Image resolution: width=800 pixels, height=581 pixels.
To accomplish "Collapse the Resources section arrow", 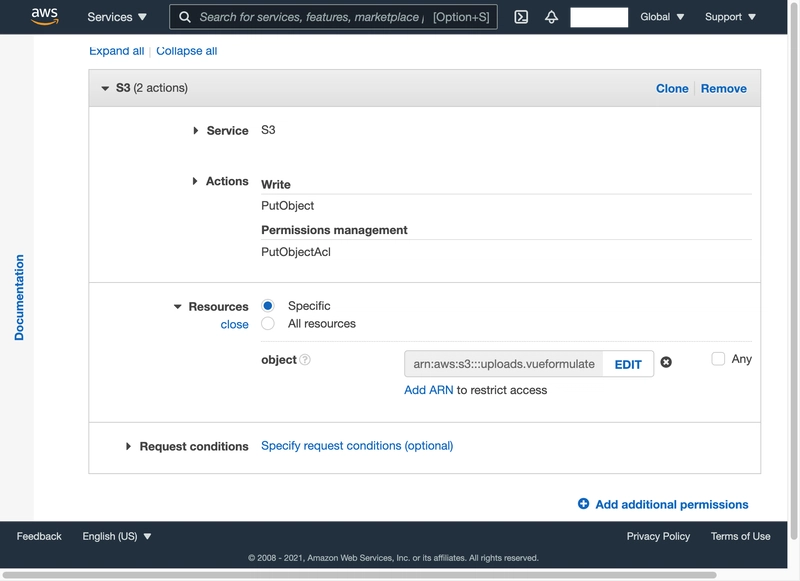I will pos(178,307).
